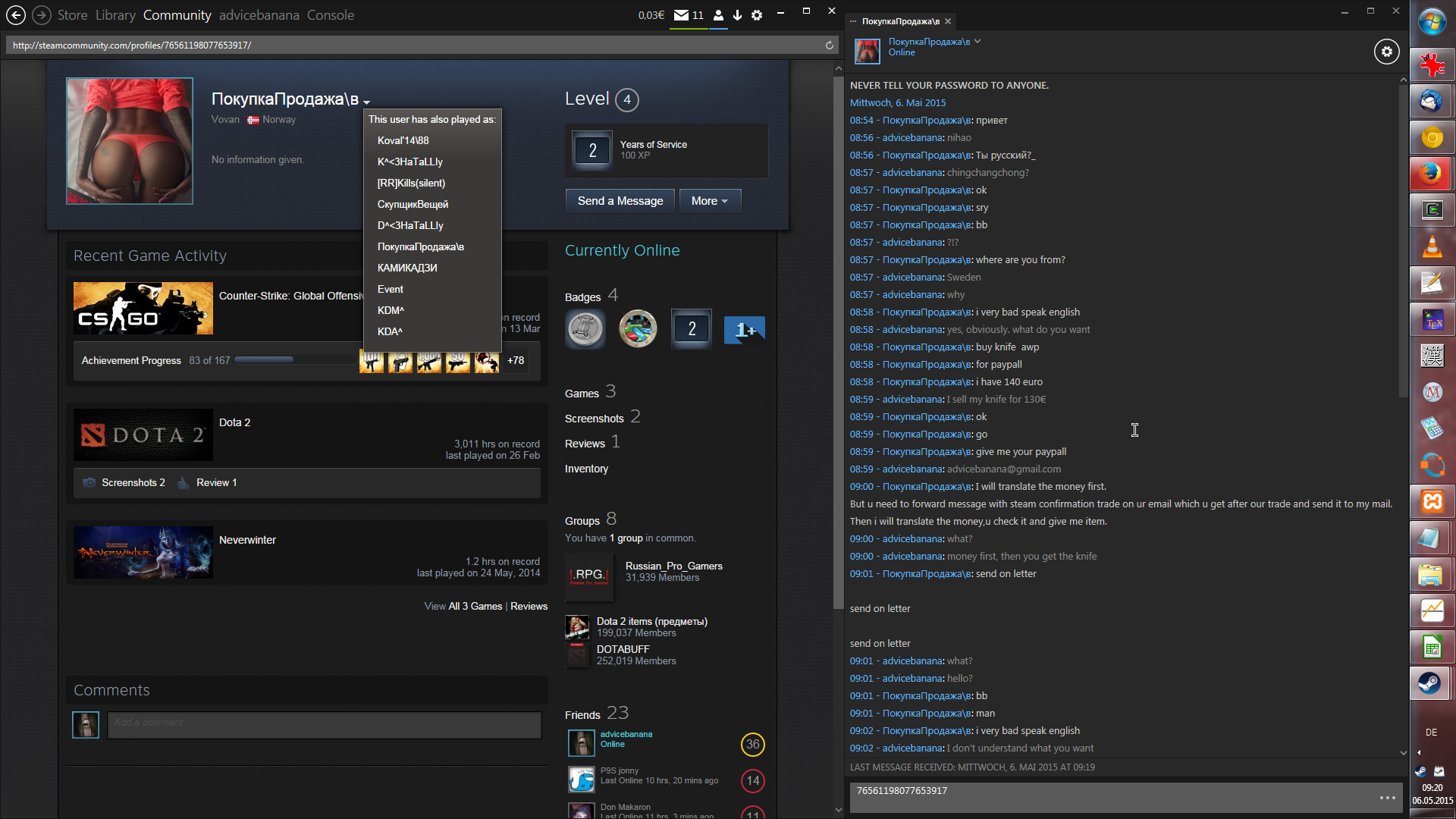This screenshot has height=819, width=1456.
Task: Click the chat settings gear icon
Action: pos(1386,52)
